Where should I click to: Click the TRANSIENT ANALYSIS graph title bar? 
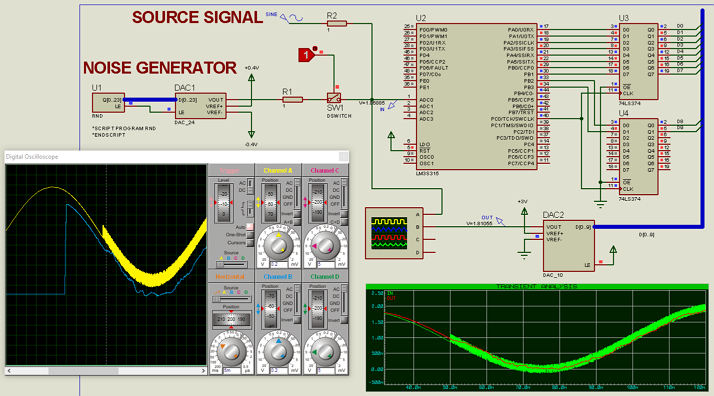(x=537, y=286)
